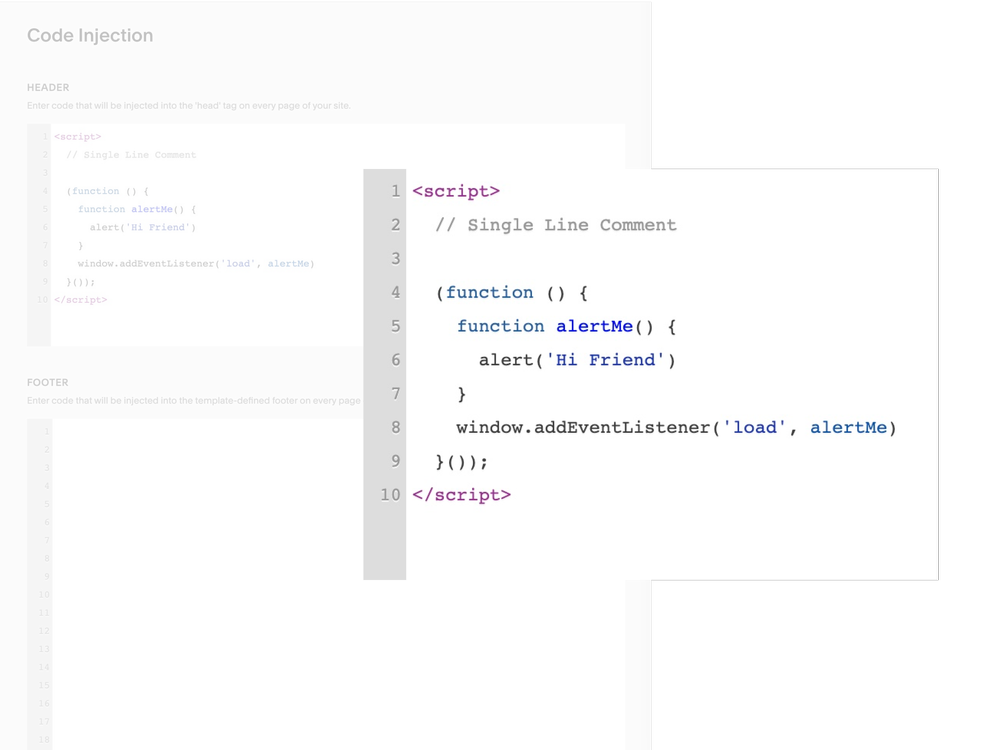Click the 'FOOTER' section label

click(x=47, y=383)
